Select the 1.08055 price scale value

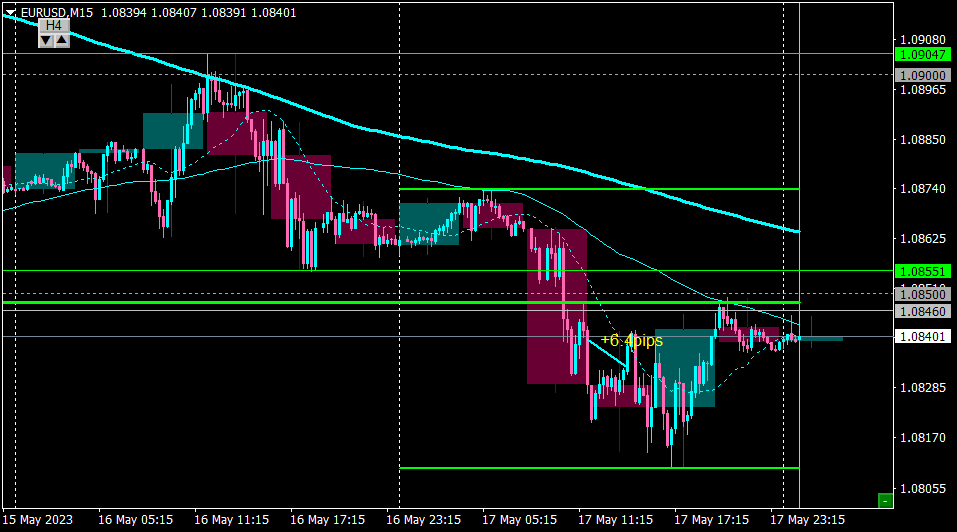pyautogui.click(x=923, y=489)
